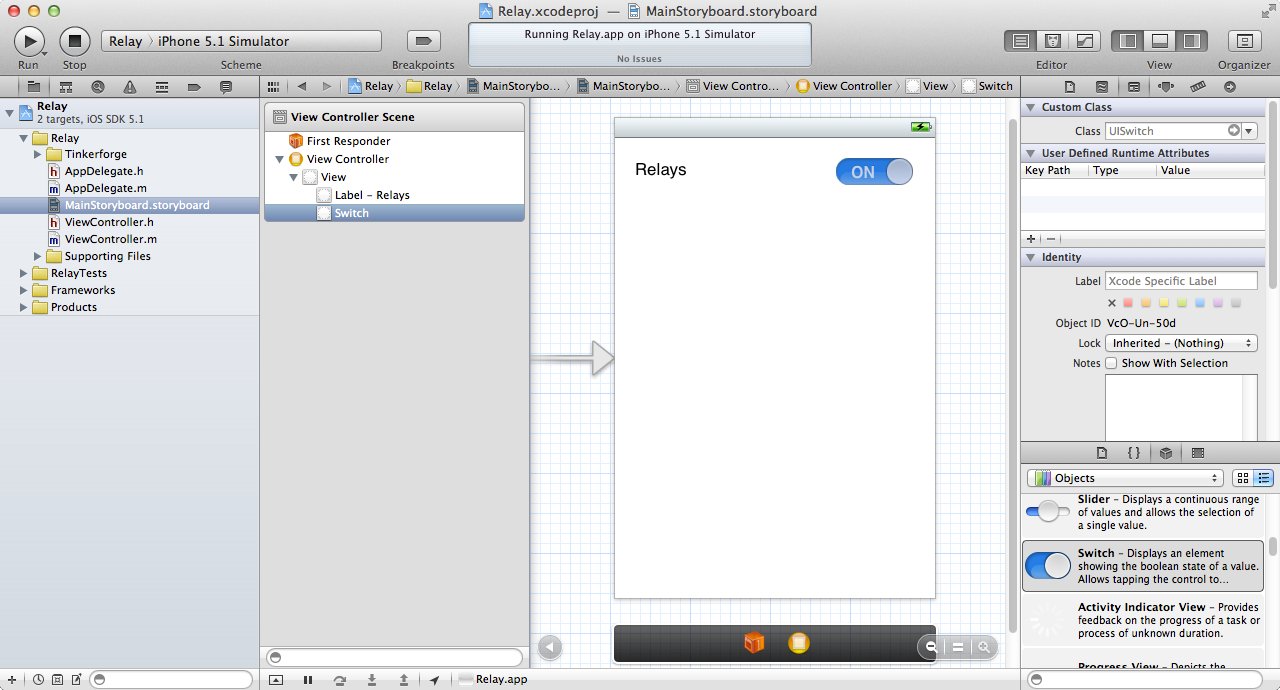
Task: Open the Relay scheme selector
Action: click(x=241, y=41)
